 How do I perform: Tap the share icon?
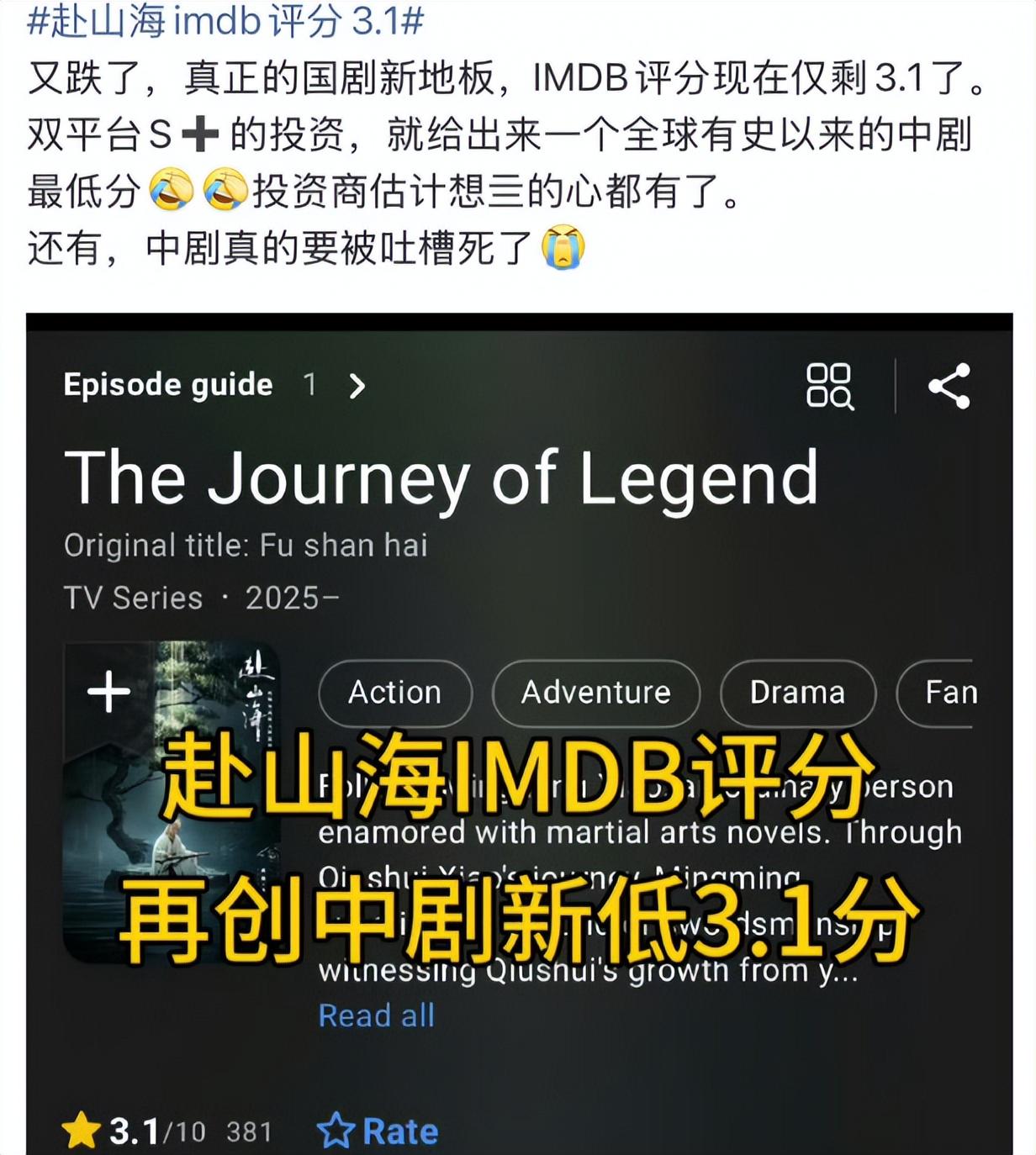949,386
